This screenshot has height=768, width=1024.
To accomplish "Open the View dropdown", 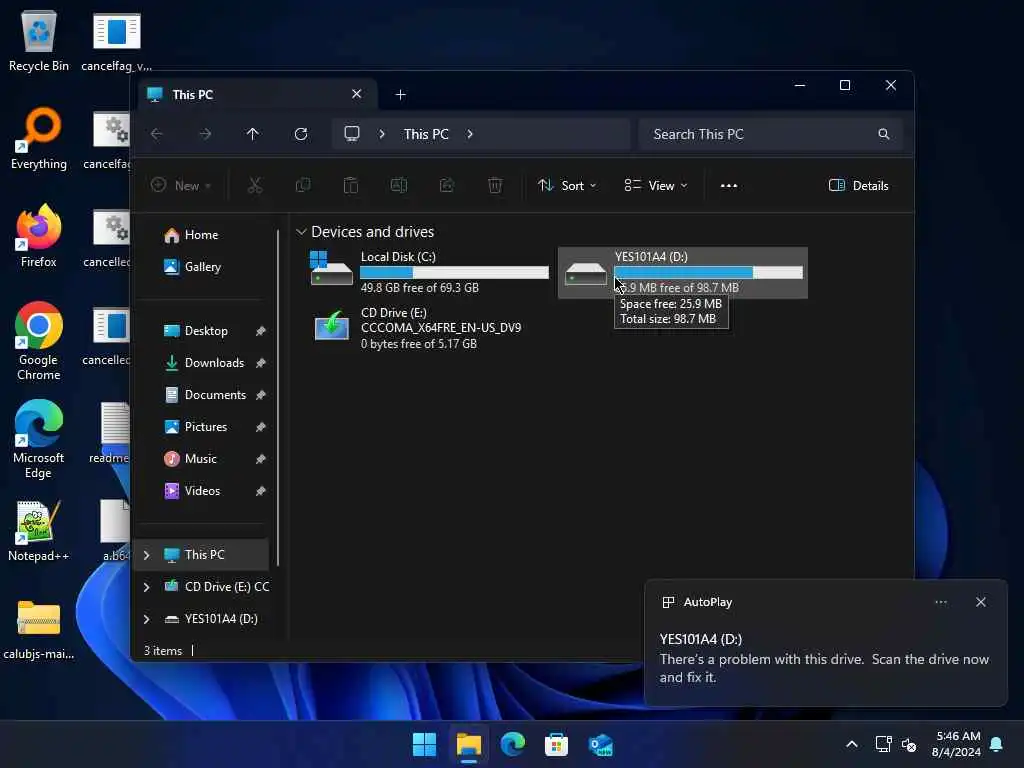I will coord(656,185).
